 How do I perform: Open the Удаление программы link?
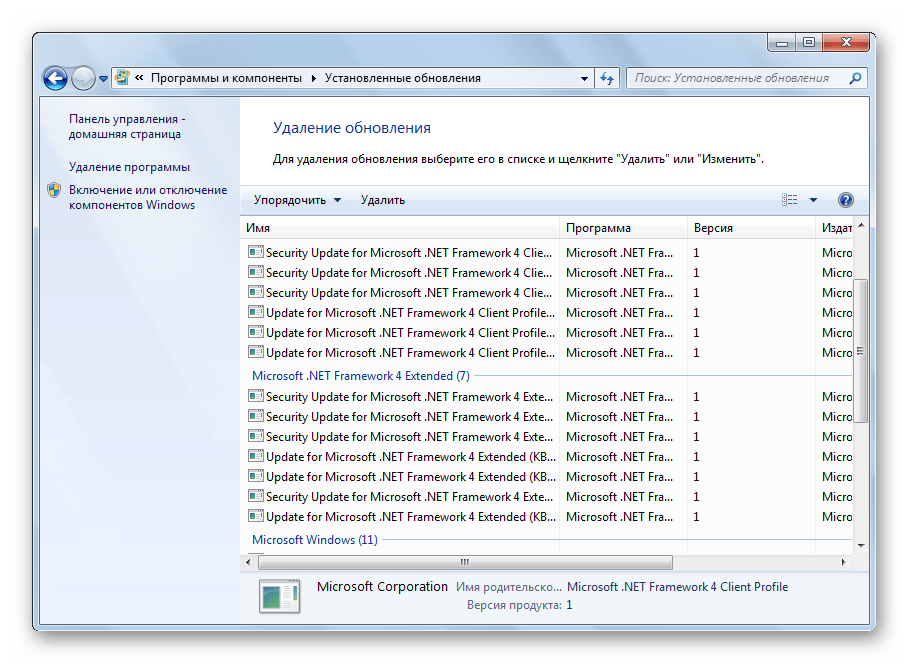[129, 167]
